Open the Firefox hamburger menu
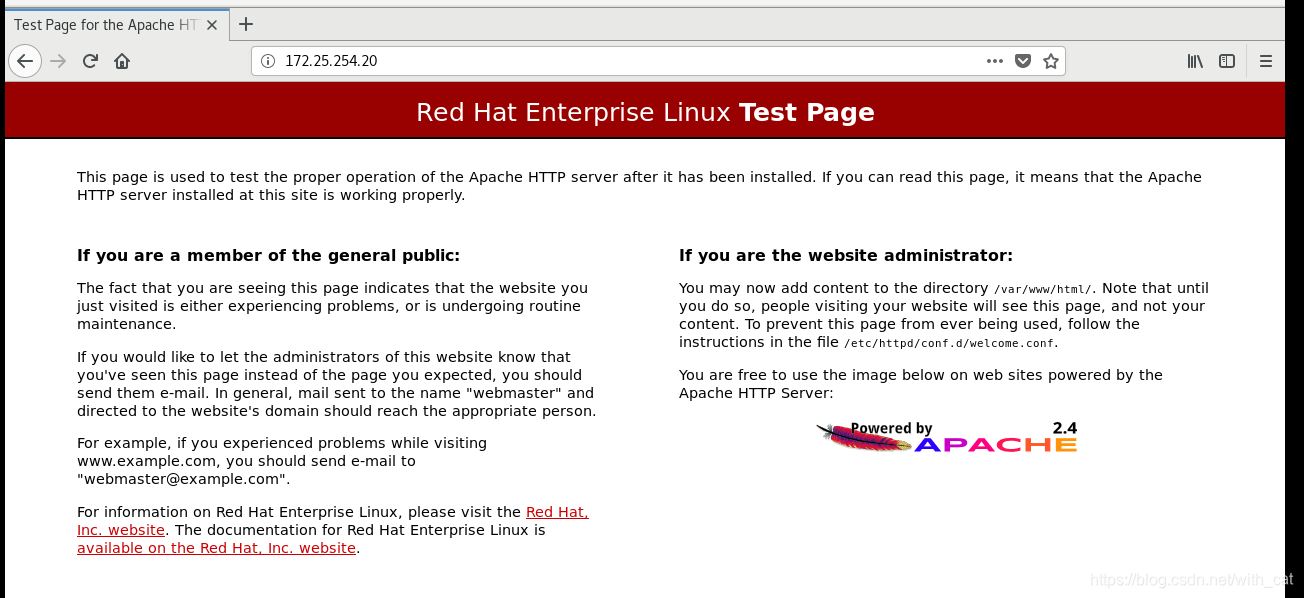This screenshot has height=598, width=1304. pyautogui.click(x=1265, y=61)
